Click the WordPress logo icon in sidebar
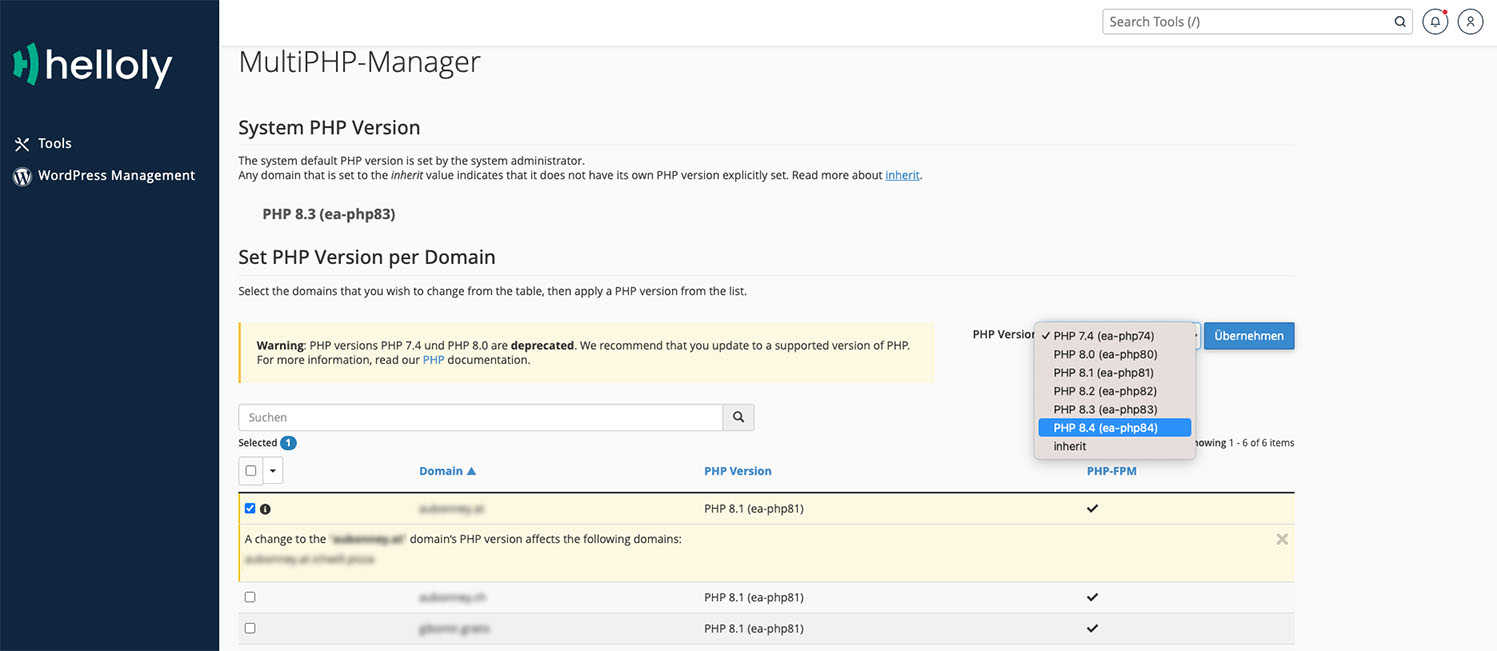This screenshot has height=651, width=1497. 22,176
